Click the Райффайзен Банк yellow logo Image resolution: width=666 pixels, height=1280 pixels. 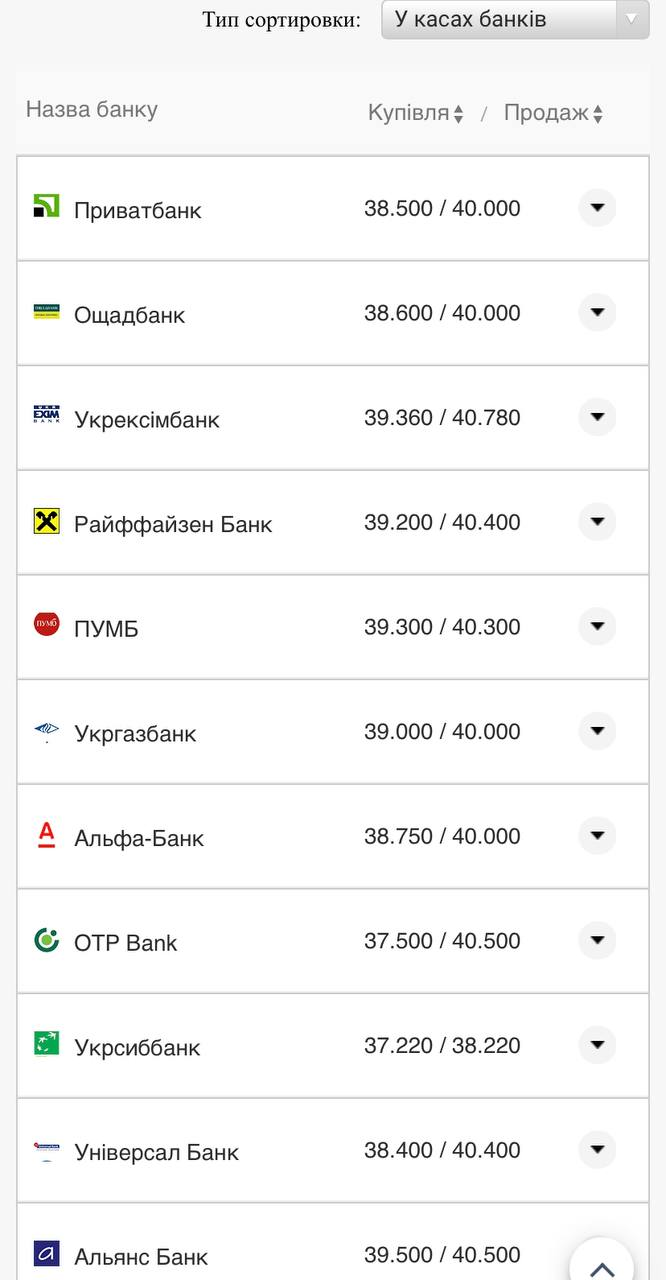(46, 521)
